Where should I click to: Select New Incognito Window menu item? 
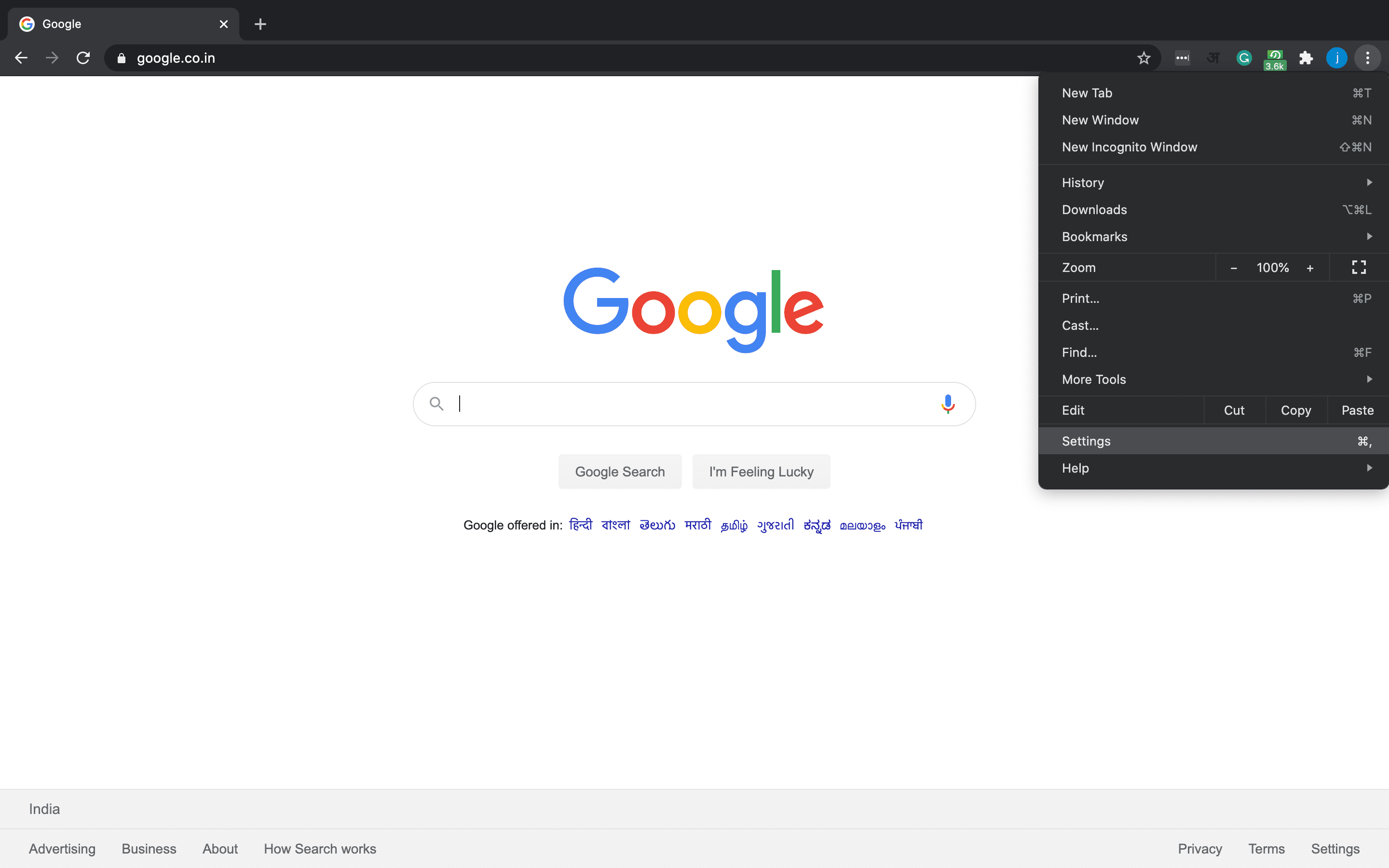1130,147
